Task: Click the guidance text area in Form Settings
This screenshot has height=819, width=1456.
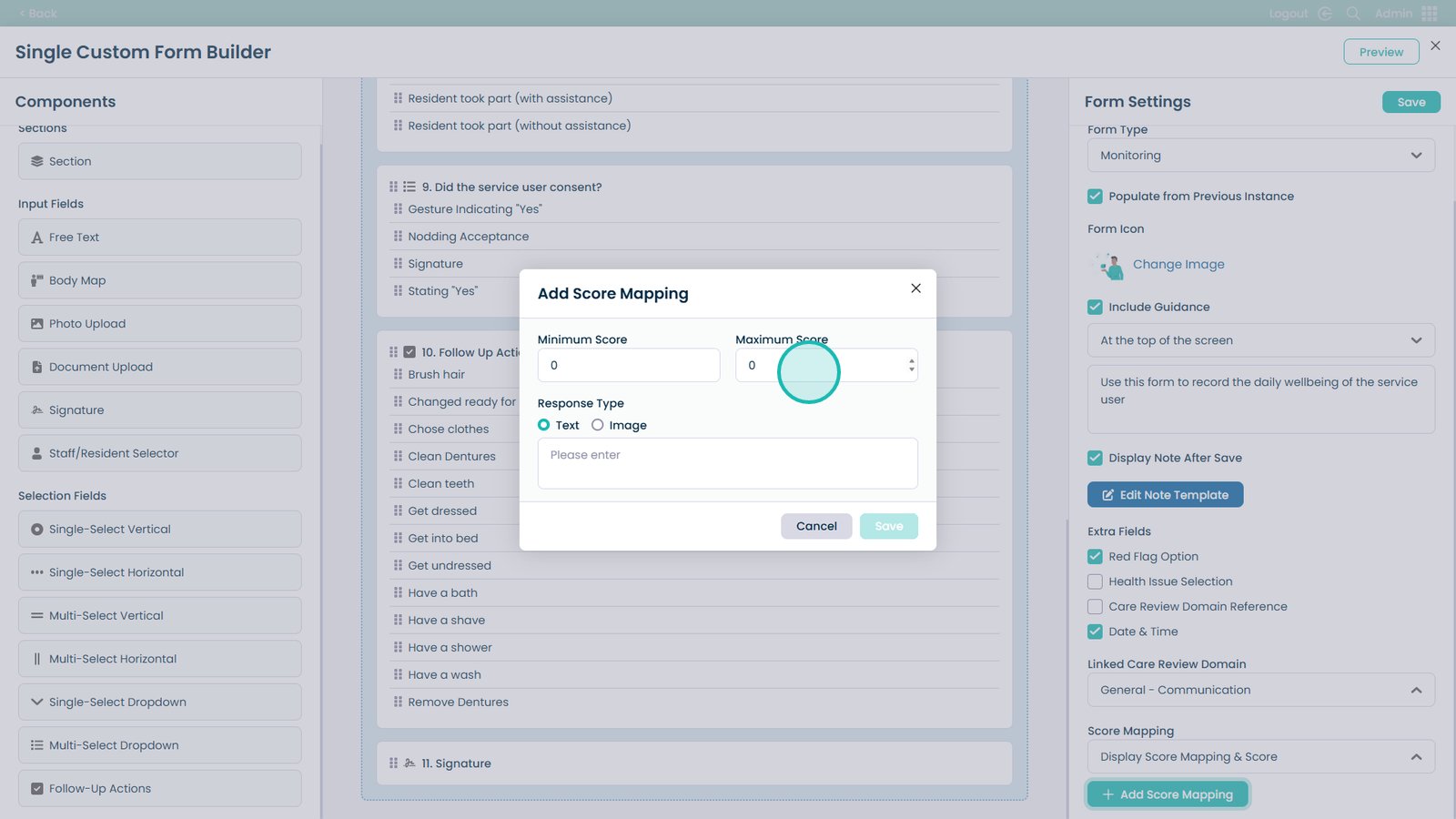Action: [1261, 399]
